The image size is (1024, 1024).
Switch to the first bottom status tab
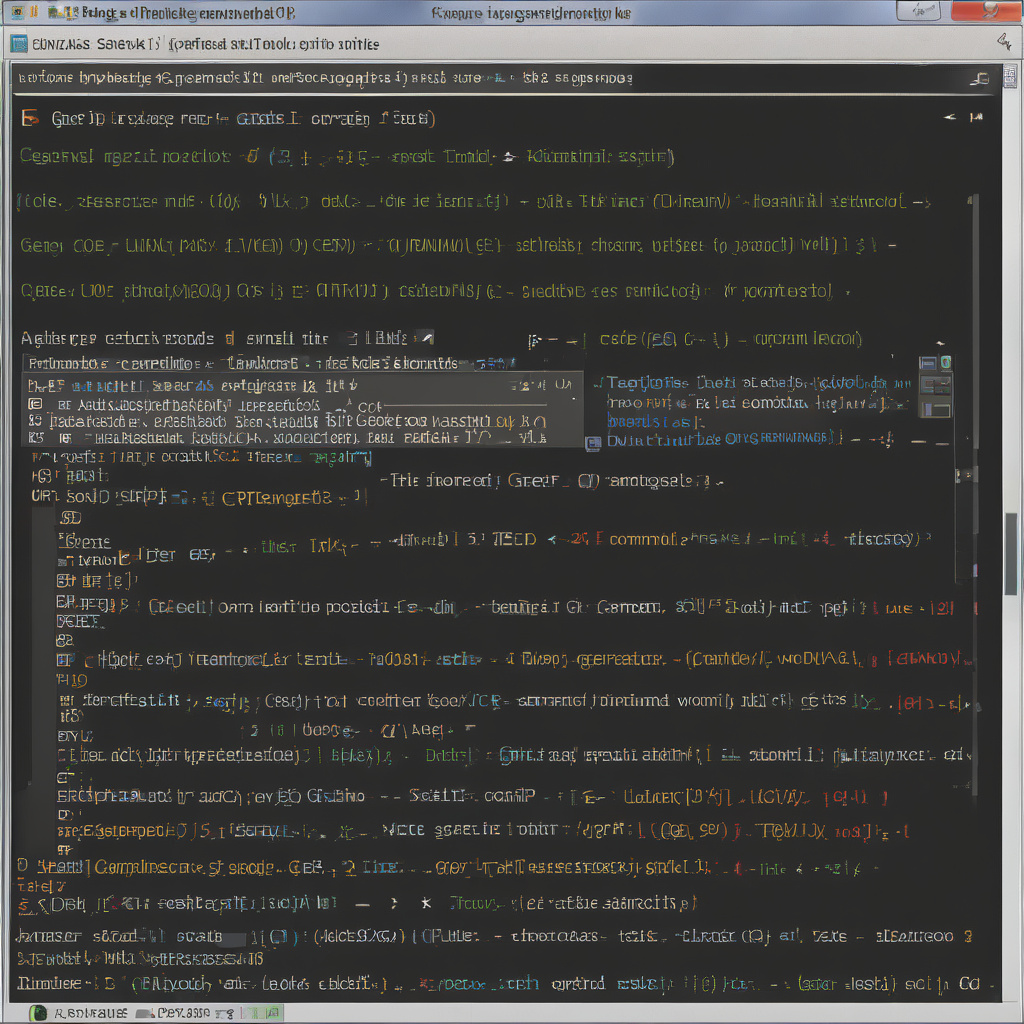(x=80, y=1012)
